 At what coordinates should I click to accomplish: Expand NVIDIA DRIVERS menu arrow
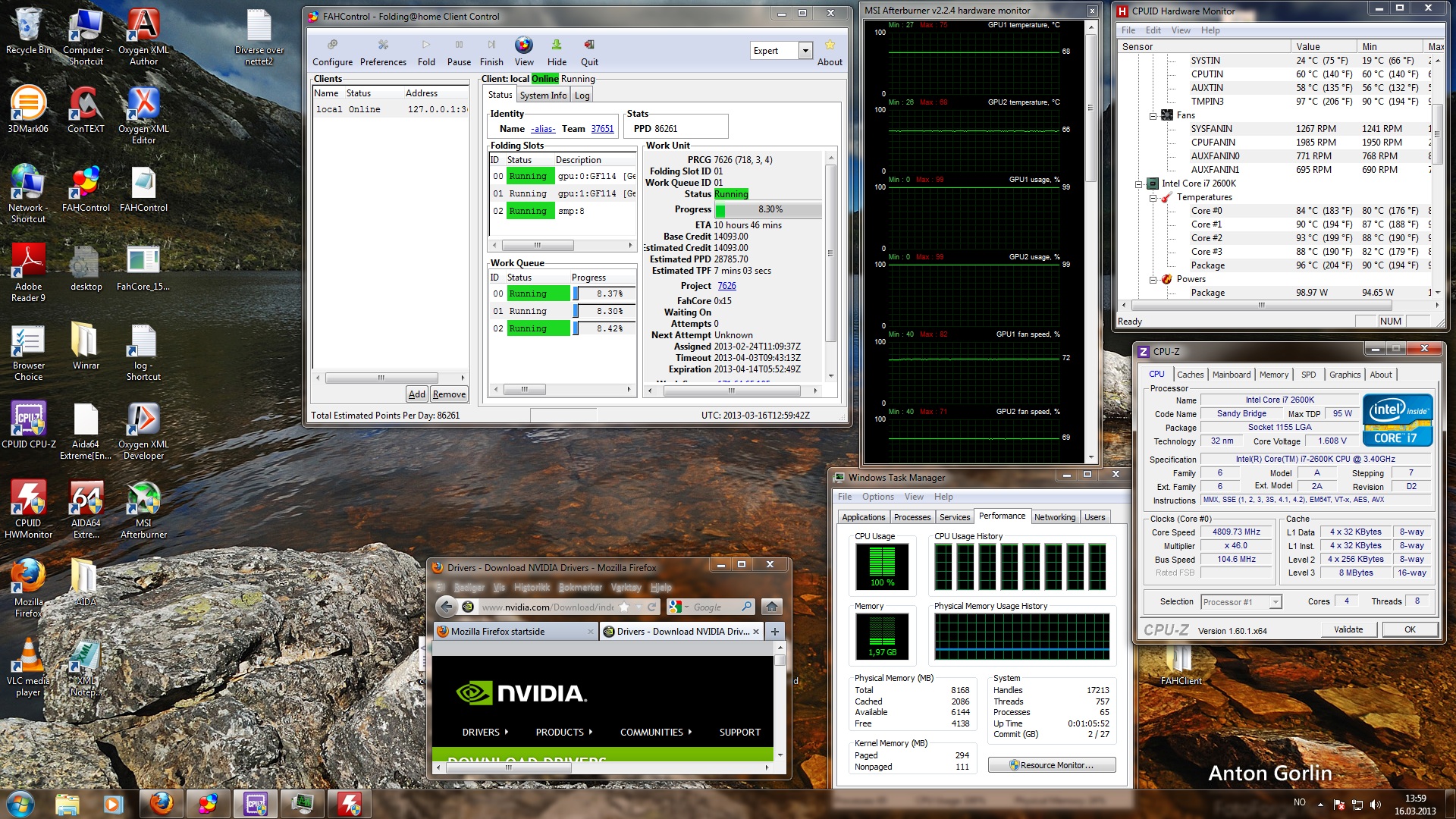pos(507,732)
